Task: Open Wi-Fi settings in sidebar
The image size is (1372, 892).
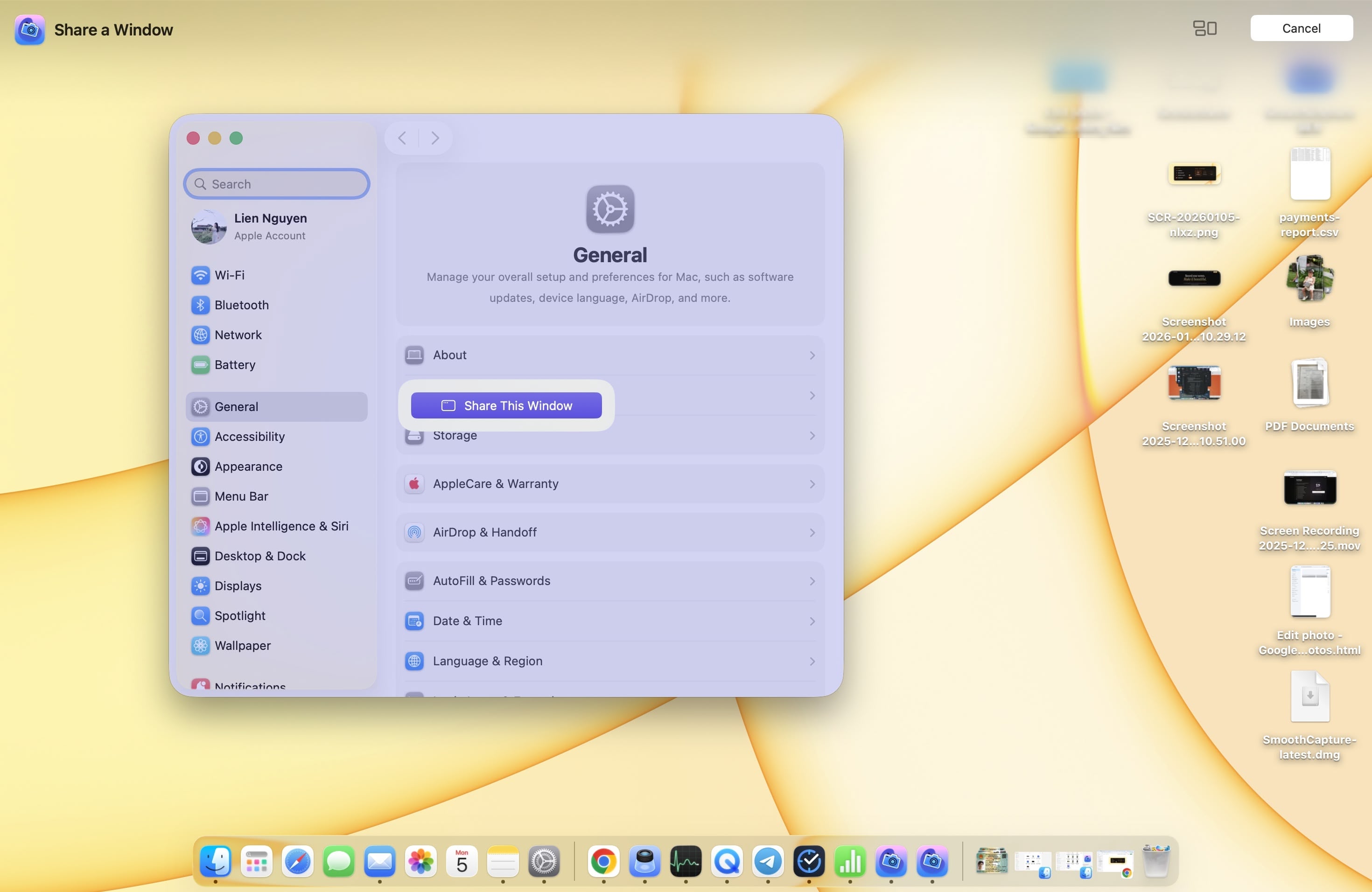Action: [x=277, y=275]
